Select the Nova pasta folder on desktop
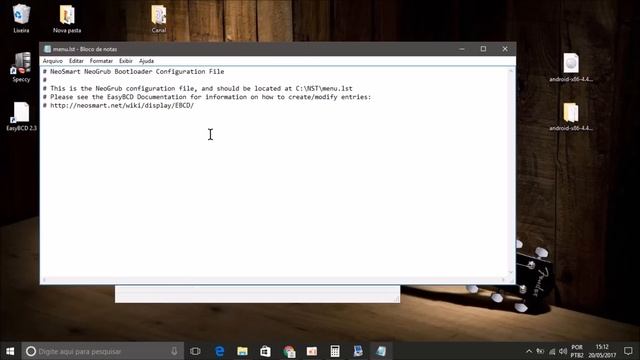The image size is (640, 360). (x=67, y=19)
